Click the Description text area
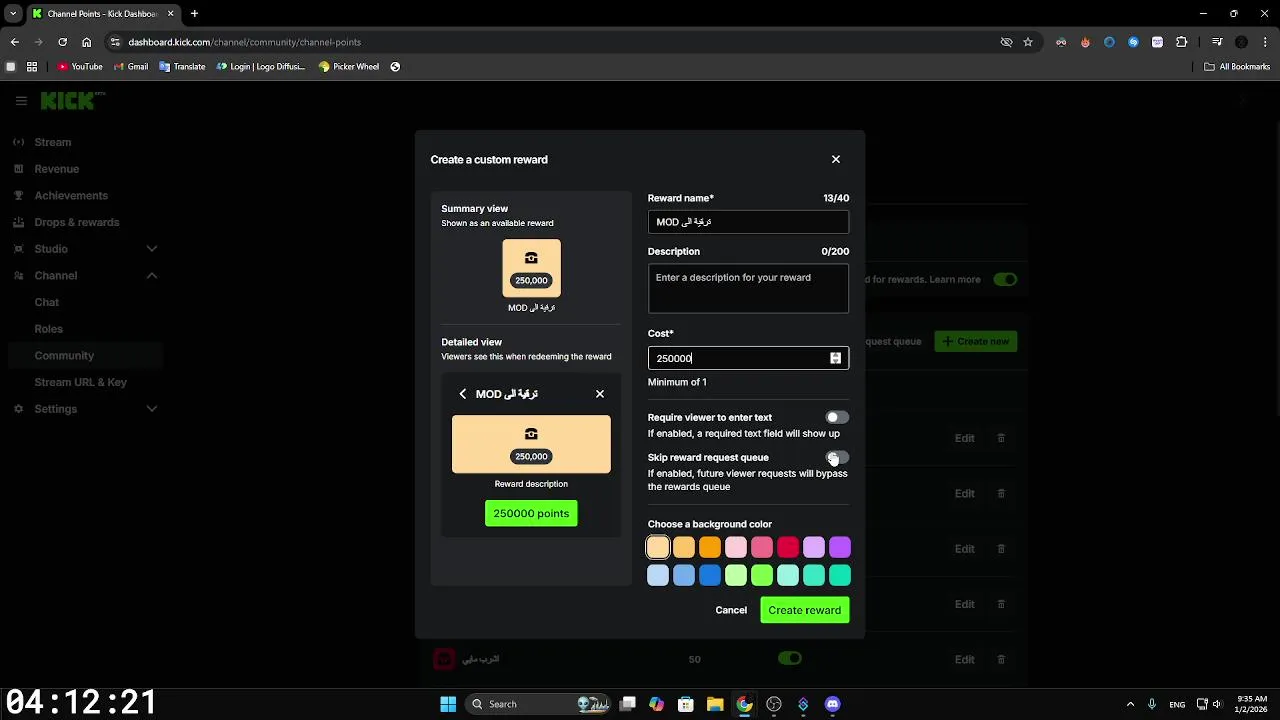 pos(748,289)
